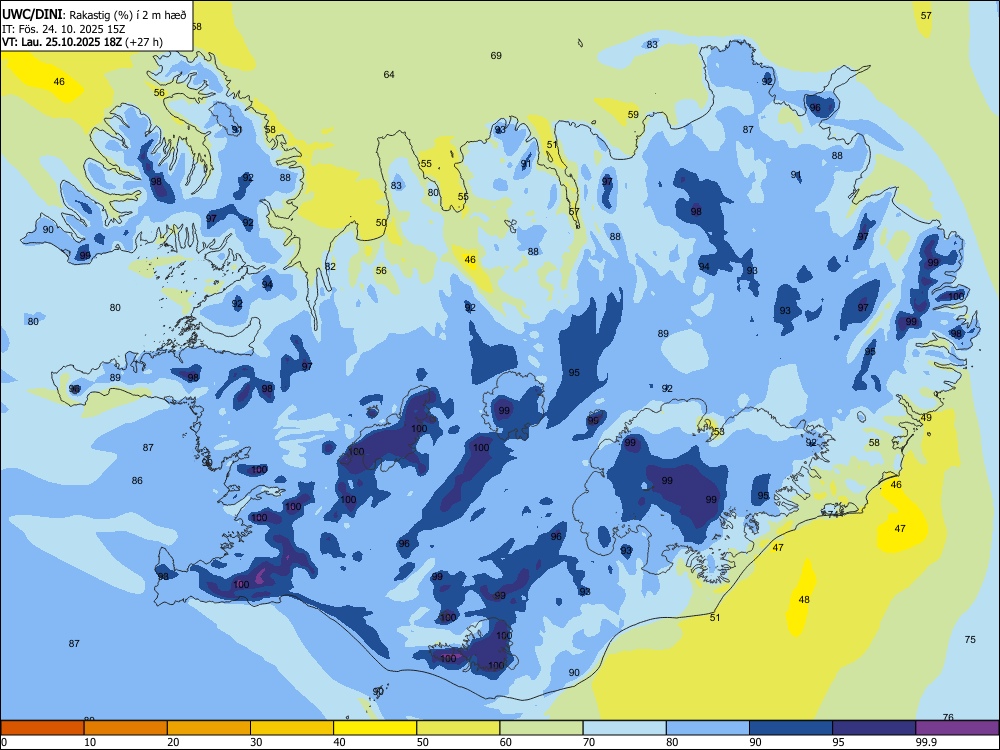Click the map value '82' in the northwest fjord
Image resolution: width=1000 pixels, height=750 pixels.
(x=330, y=266)
